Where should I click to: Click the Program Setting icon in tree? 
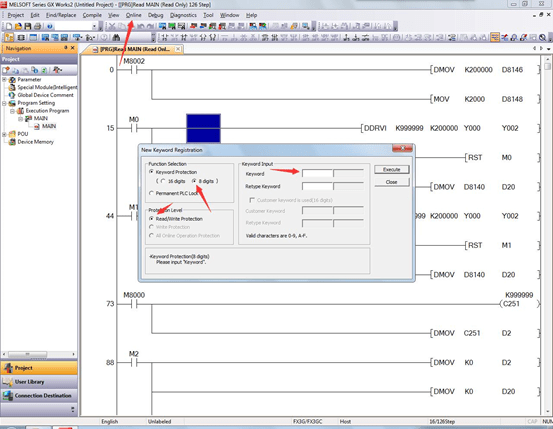[x=12, y=103]
